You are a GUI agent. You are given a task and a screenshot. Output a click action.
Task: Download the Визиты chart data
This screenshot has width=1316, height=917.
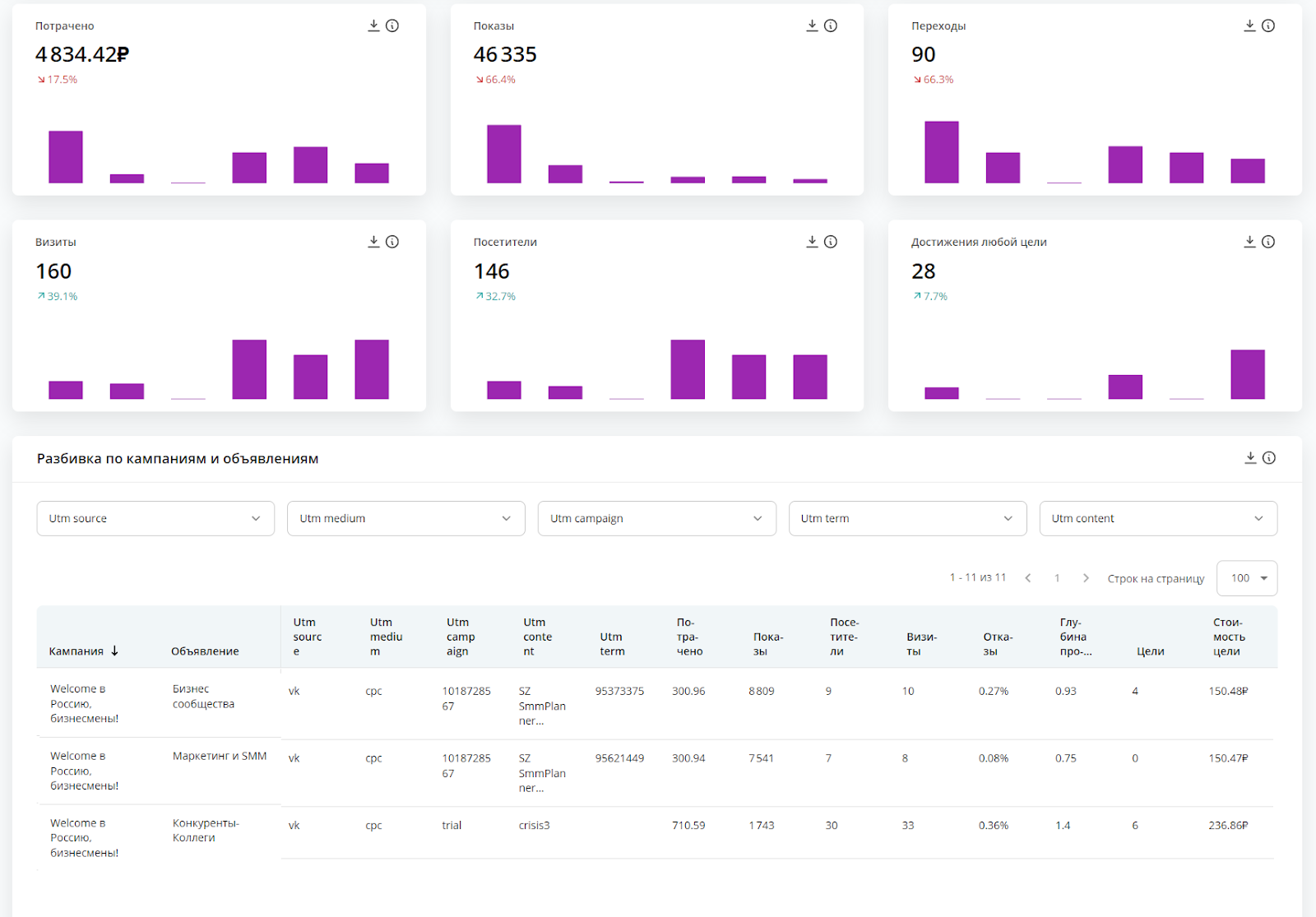point(373,242)
